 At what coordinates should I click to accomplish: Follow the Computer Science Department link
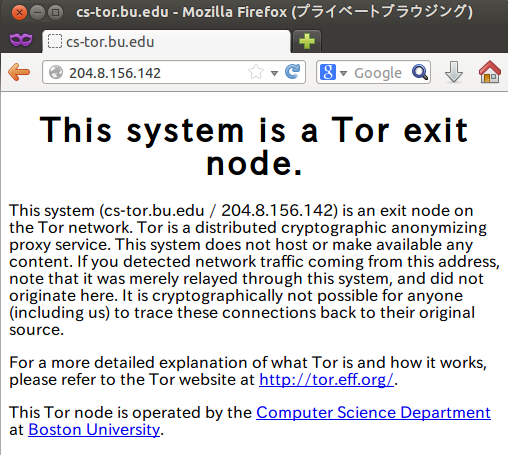[373, 413]
